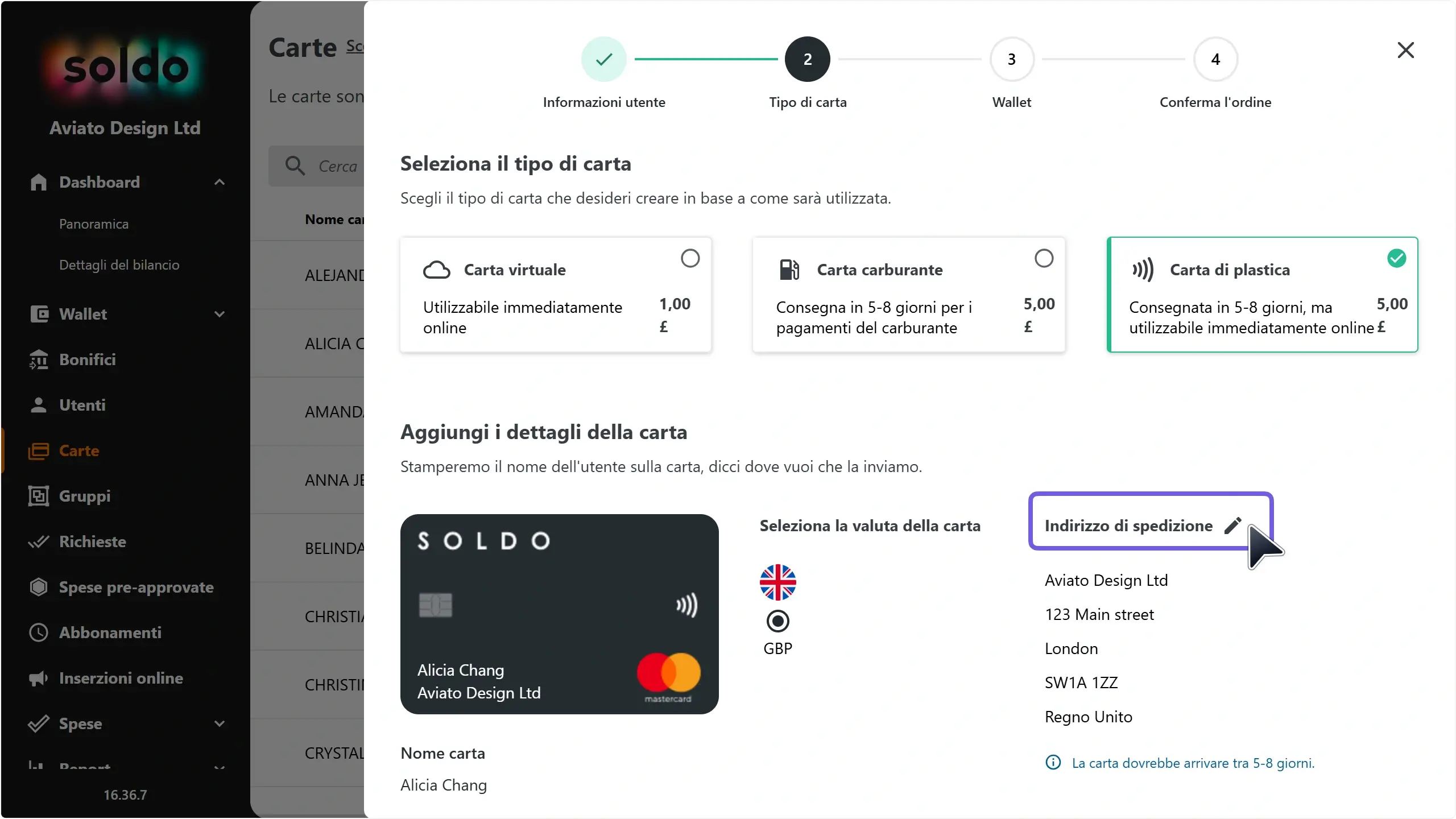Image resolution: width=1456 pixels, height=819 pixels.
Task: Choose the GBP currency radio button
Action: click(777, 621)
